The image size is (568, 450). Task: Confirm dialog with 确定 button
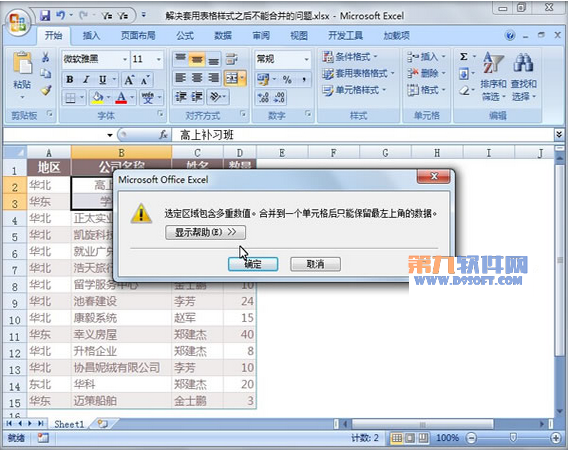pyautogui.click(x=253, y=264)
